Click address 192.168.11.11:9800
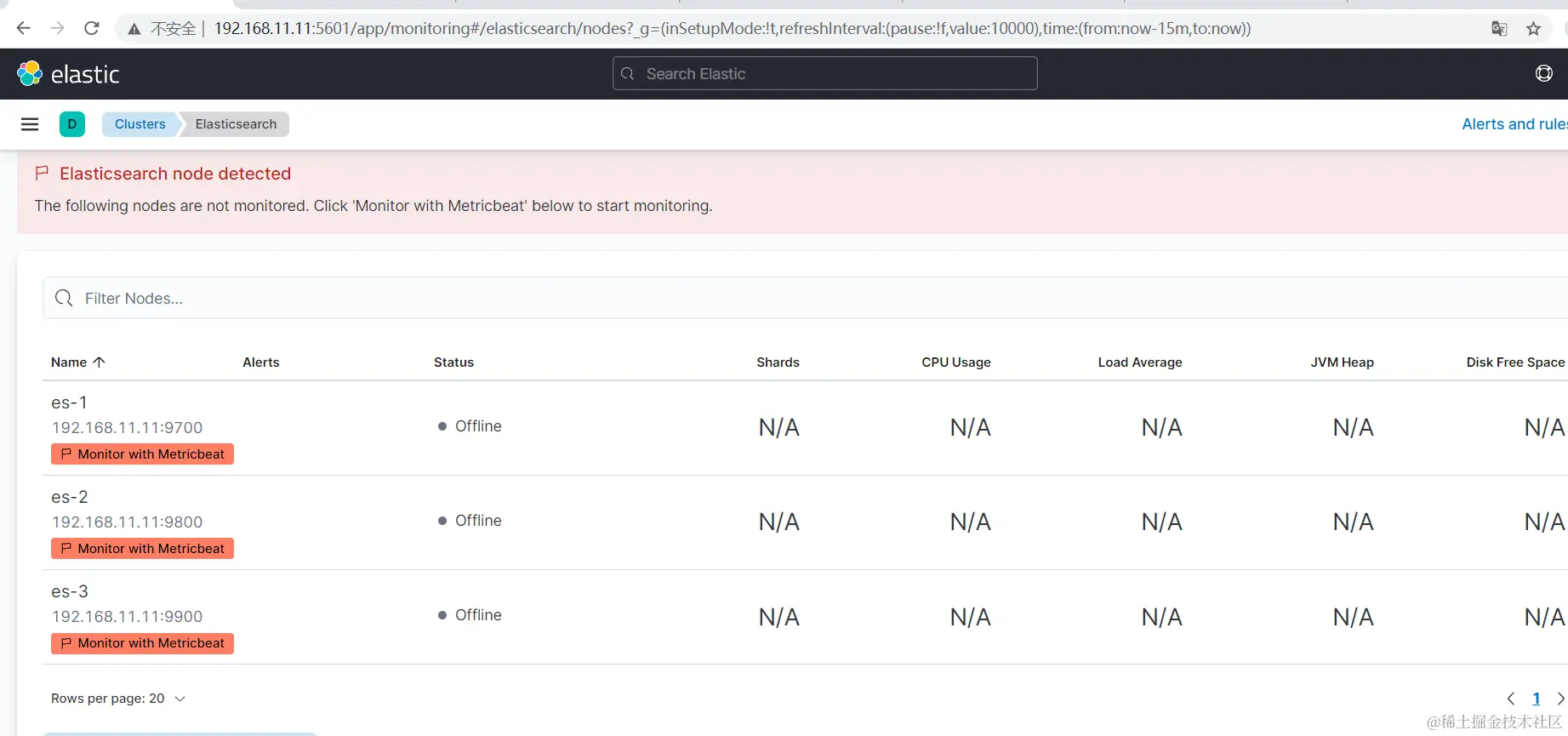Screen dimensions: 1568x736 pyautogui.click(x=128, y=522)
